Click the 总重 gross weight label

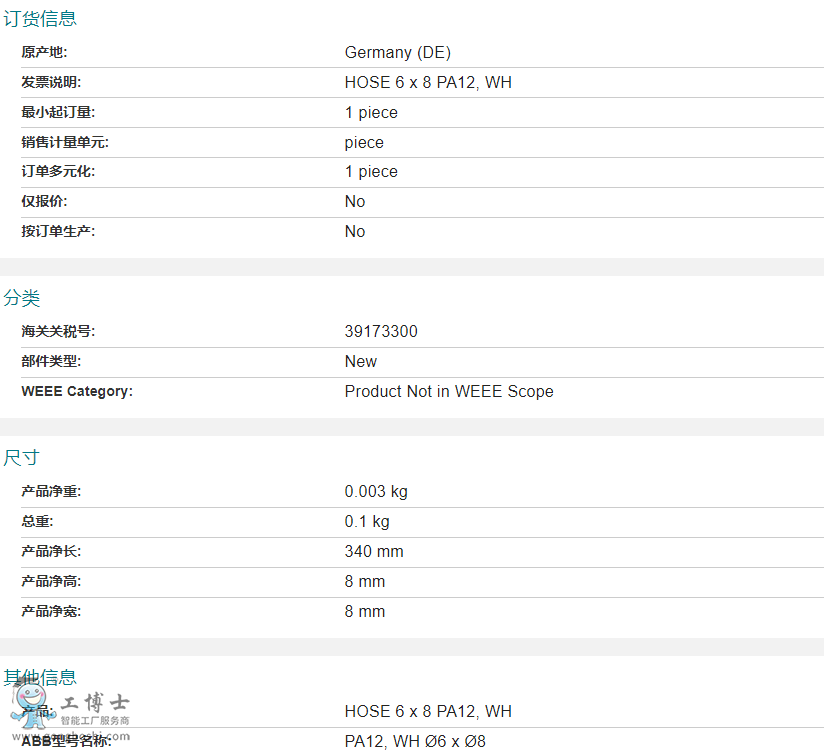coord(37,521)
